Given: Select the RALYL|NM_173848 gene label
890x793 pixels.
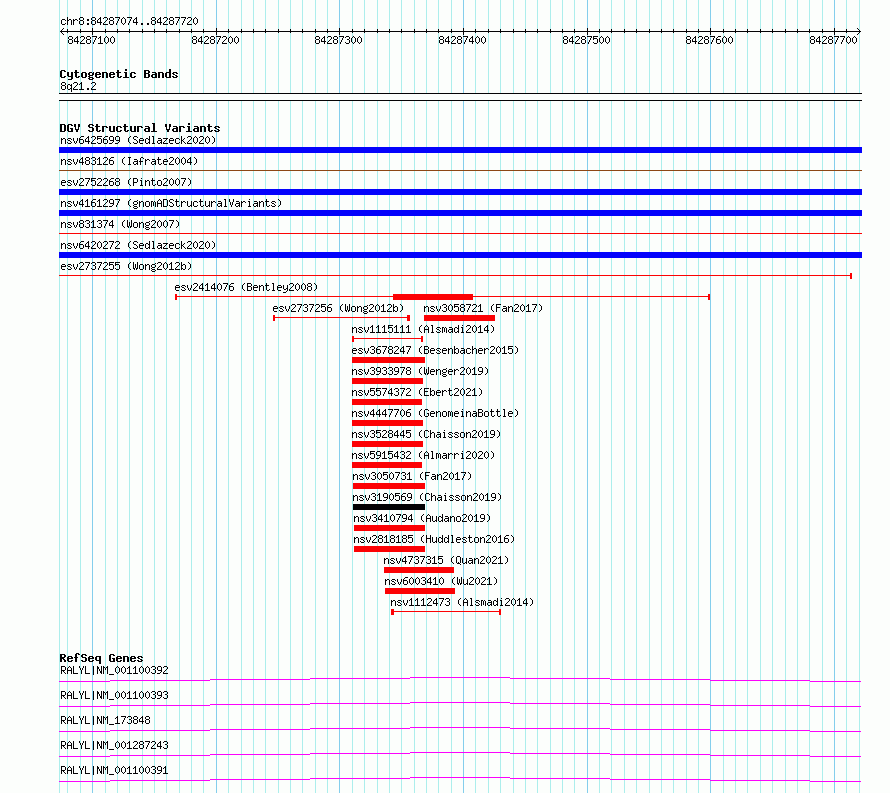Looking at the screenshot, I should 105,720.
